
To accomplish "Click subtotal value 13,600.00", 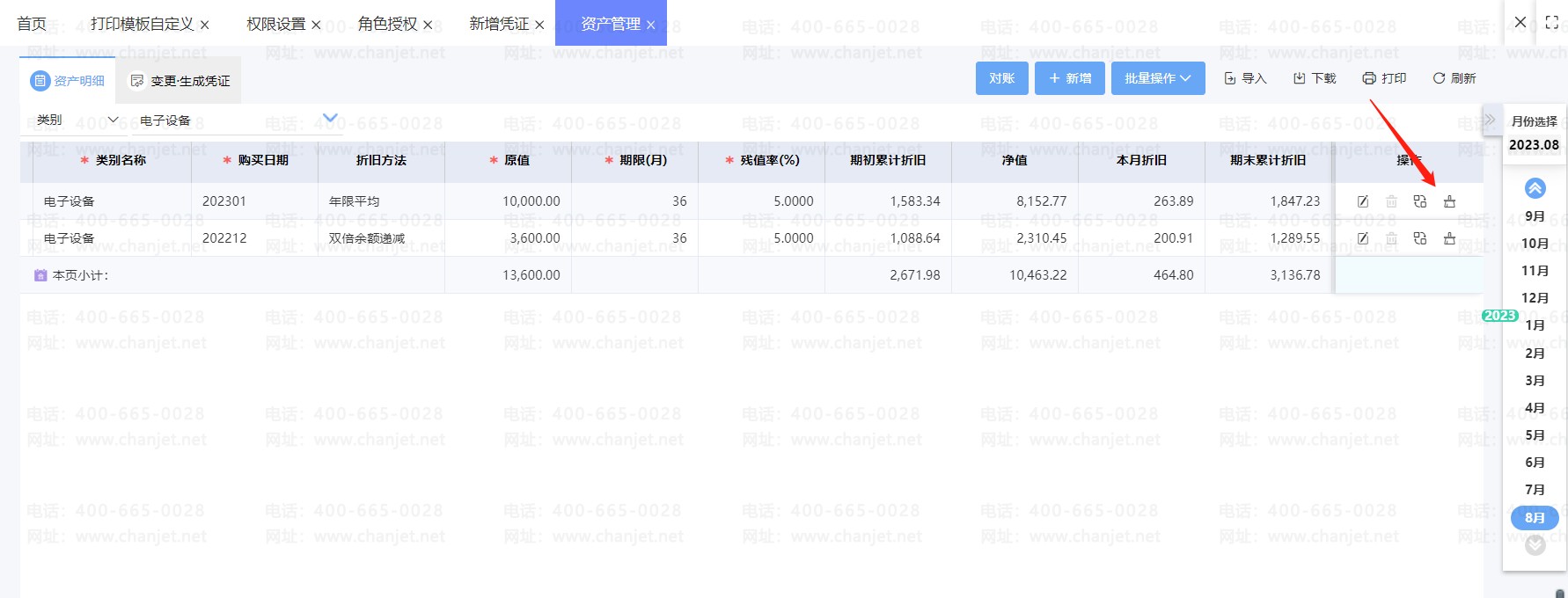I will pyautogui.click(x=531, y=275).
